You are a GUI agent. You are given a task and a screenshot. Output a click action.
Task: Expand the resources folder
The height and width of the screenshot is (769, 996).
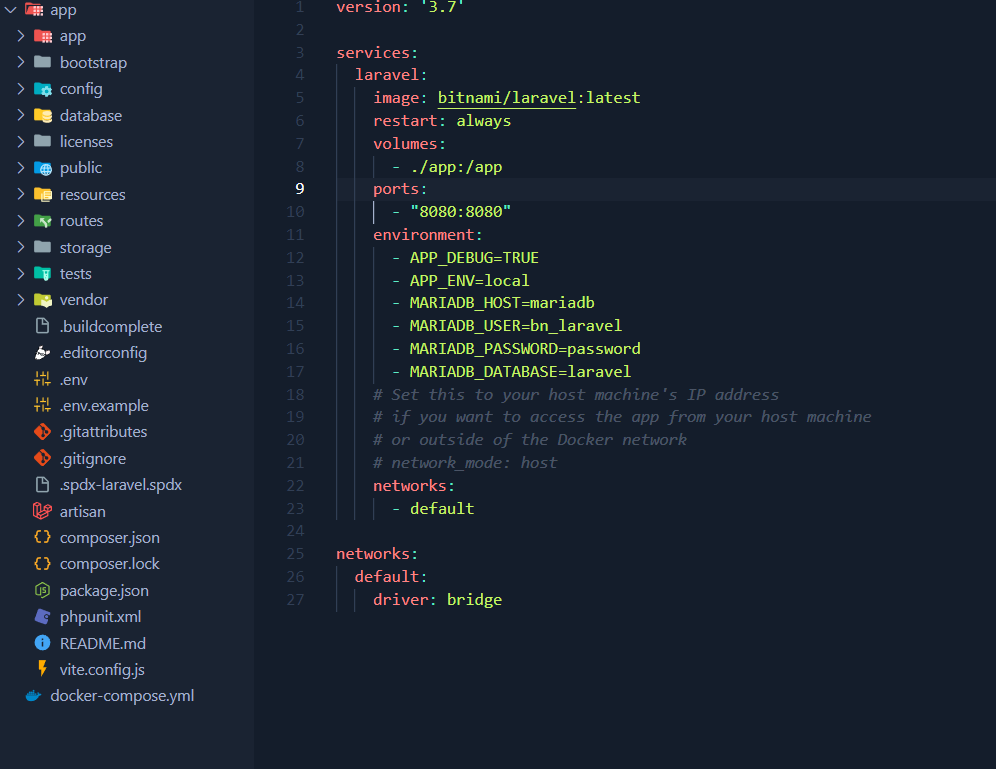(x=22, y=193)
